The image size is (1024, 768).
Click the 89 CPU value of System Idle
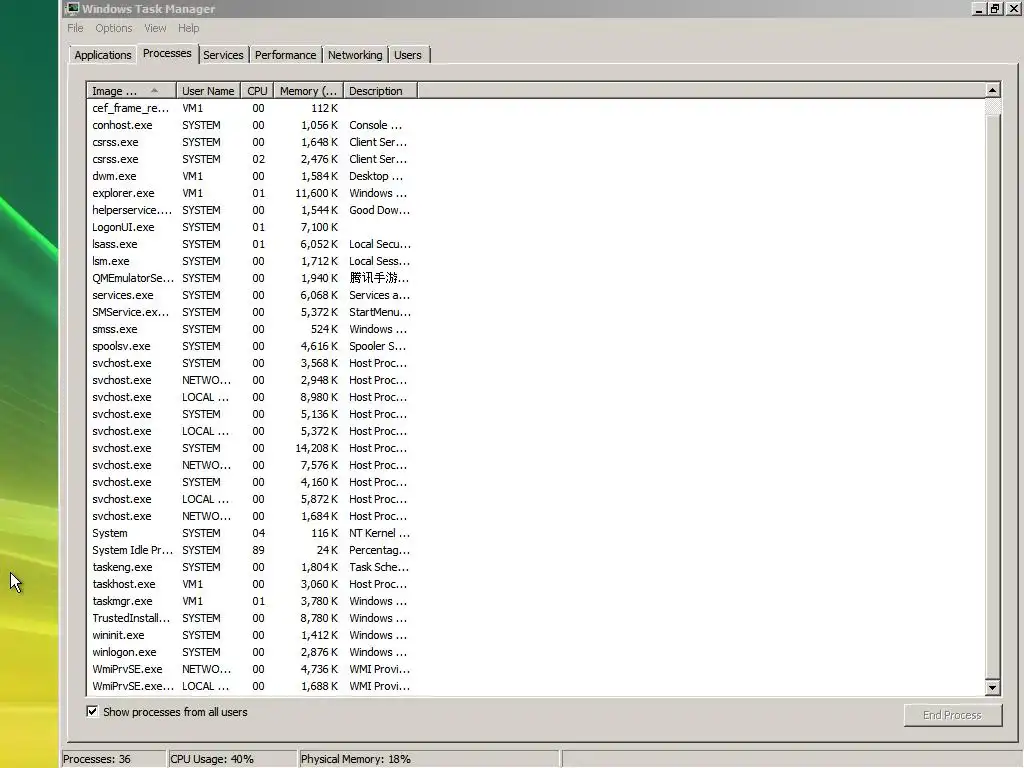click(258, 550)
